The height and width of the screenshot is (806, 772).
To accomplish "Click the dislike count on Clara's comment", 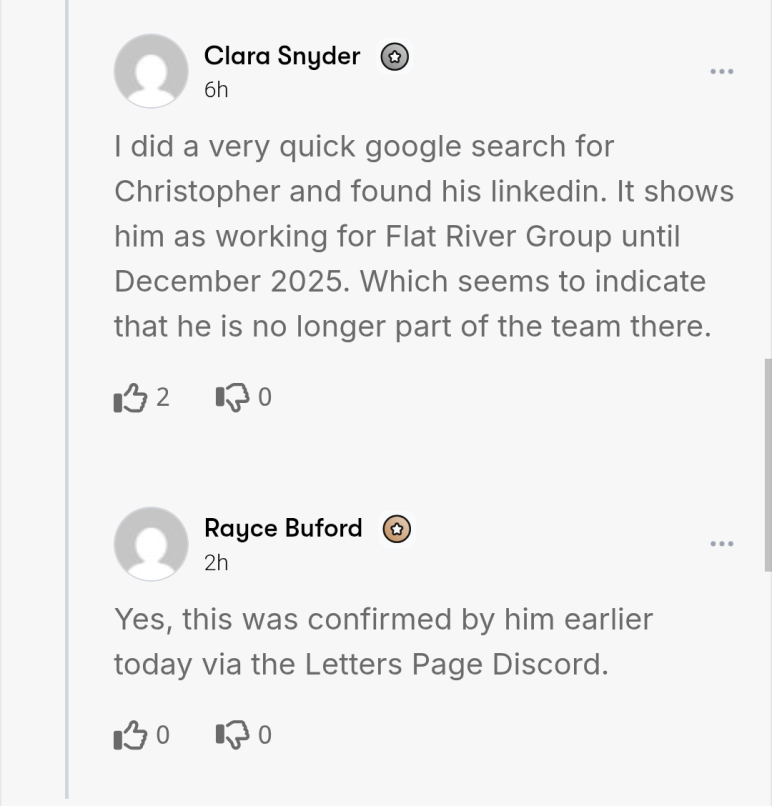I will [265, 398].
